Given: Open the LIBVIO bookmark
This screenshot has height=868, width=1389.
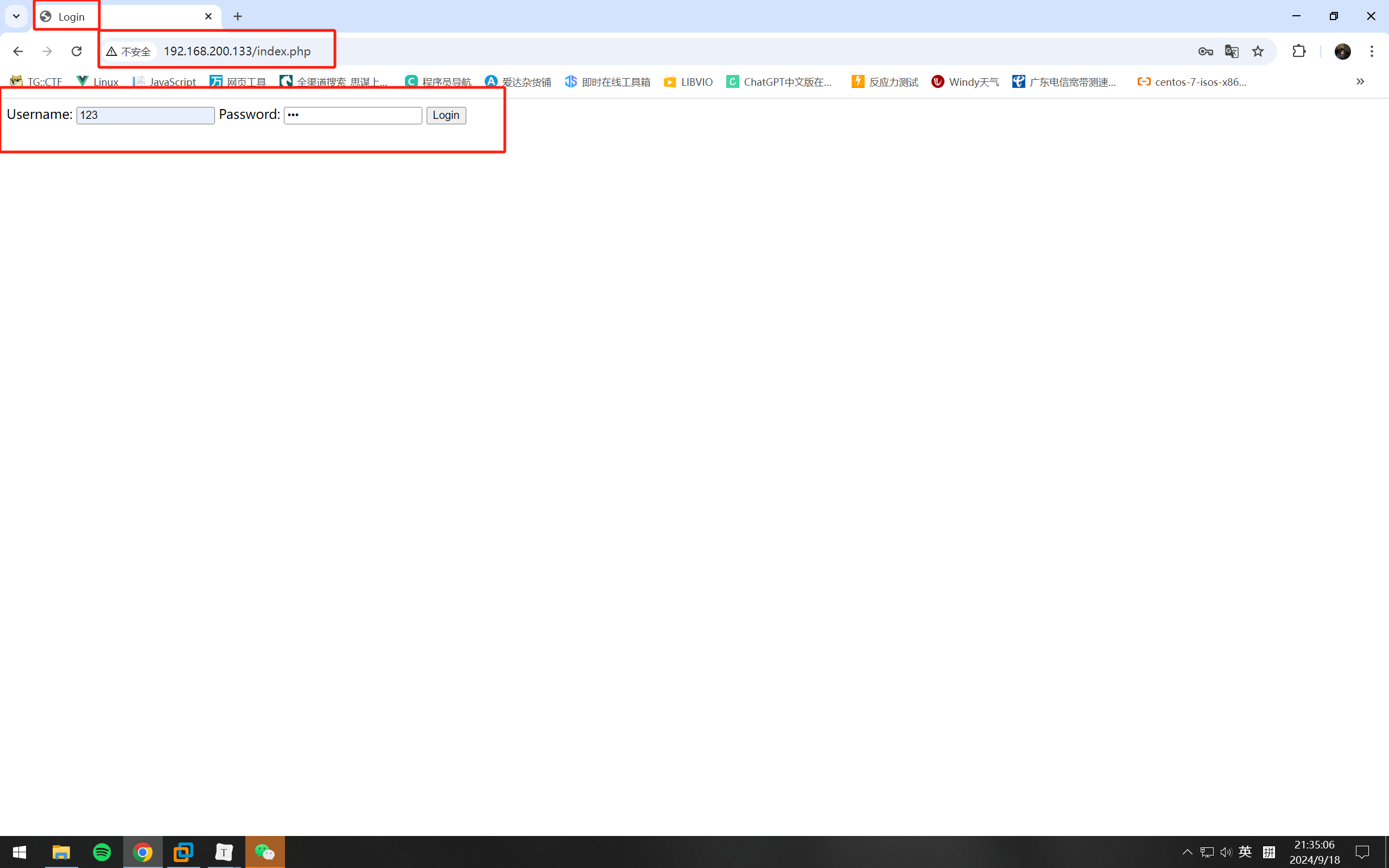Looking at the screenshot, I should [688, 82].
